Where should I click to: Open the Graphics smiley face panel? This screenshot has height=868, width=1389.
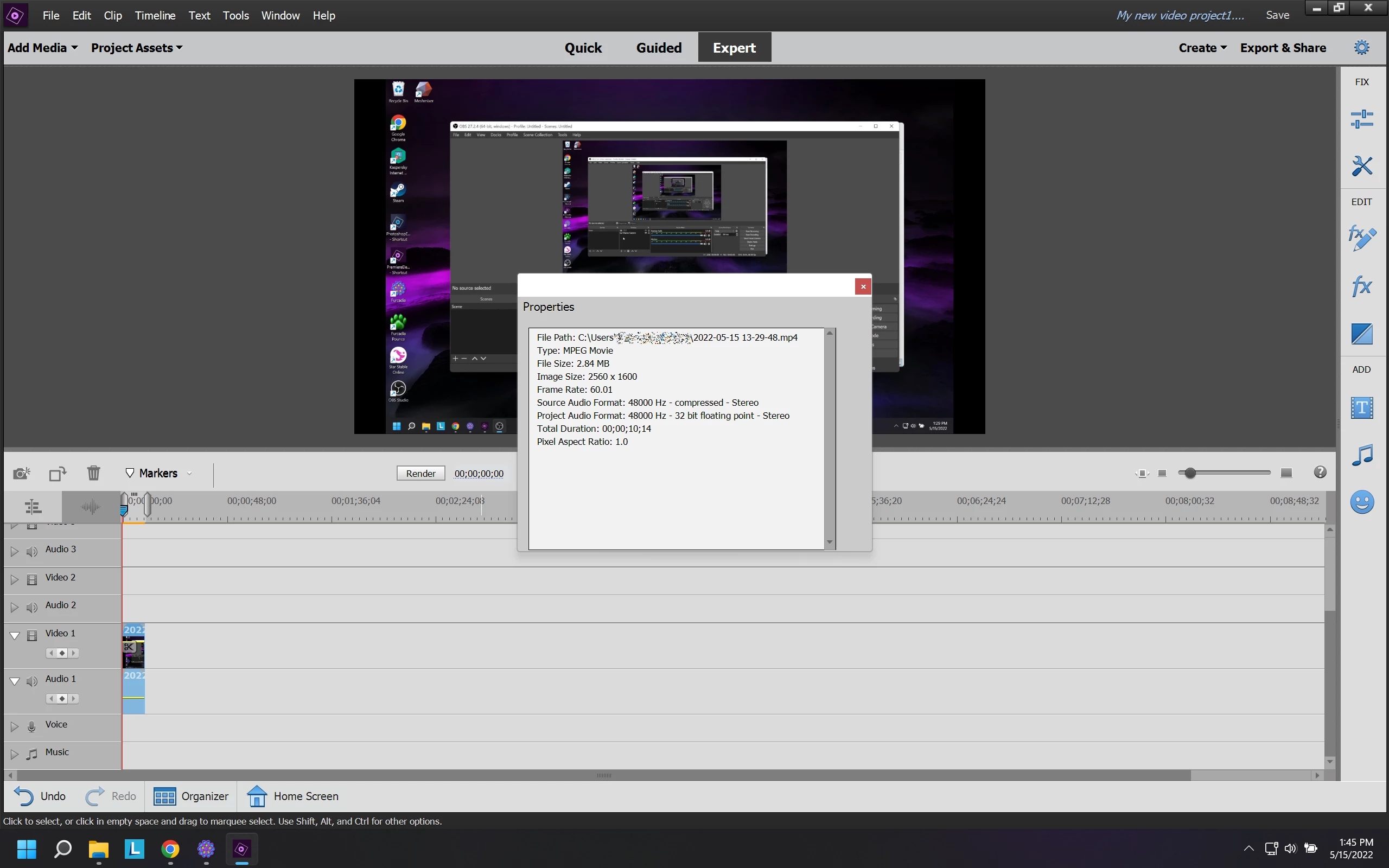pyautogui.click(x=1361, y=502)
